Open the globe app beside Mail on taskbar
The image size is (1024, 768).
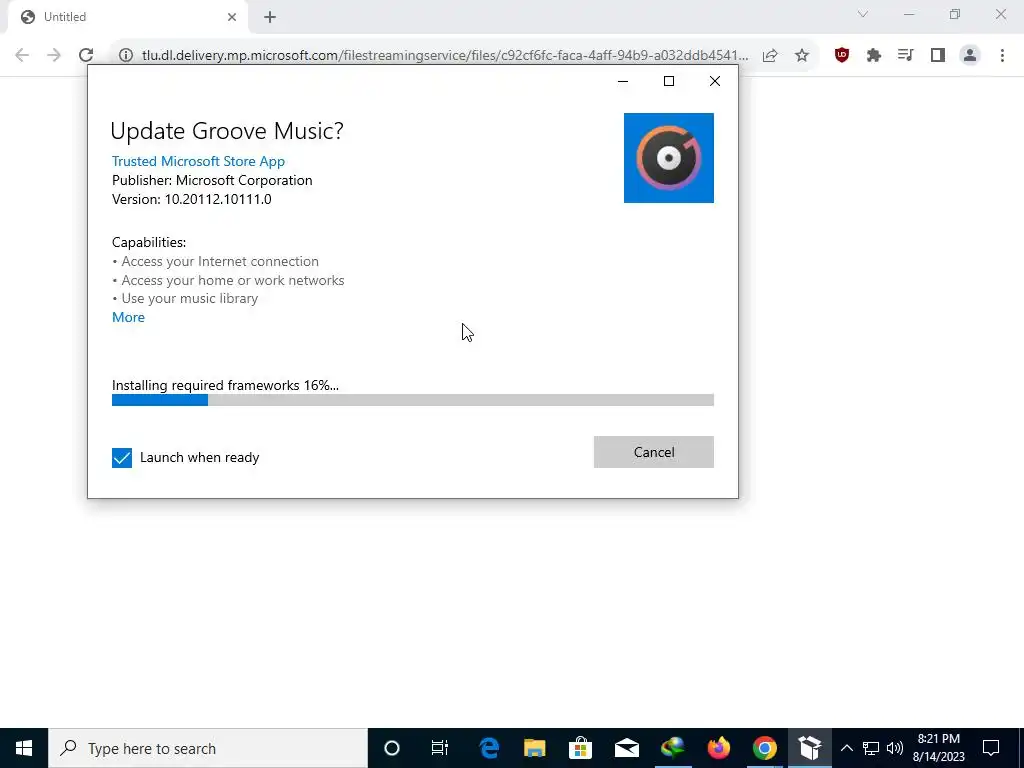click(673, 748)
